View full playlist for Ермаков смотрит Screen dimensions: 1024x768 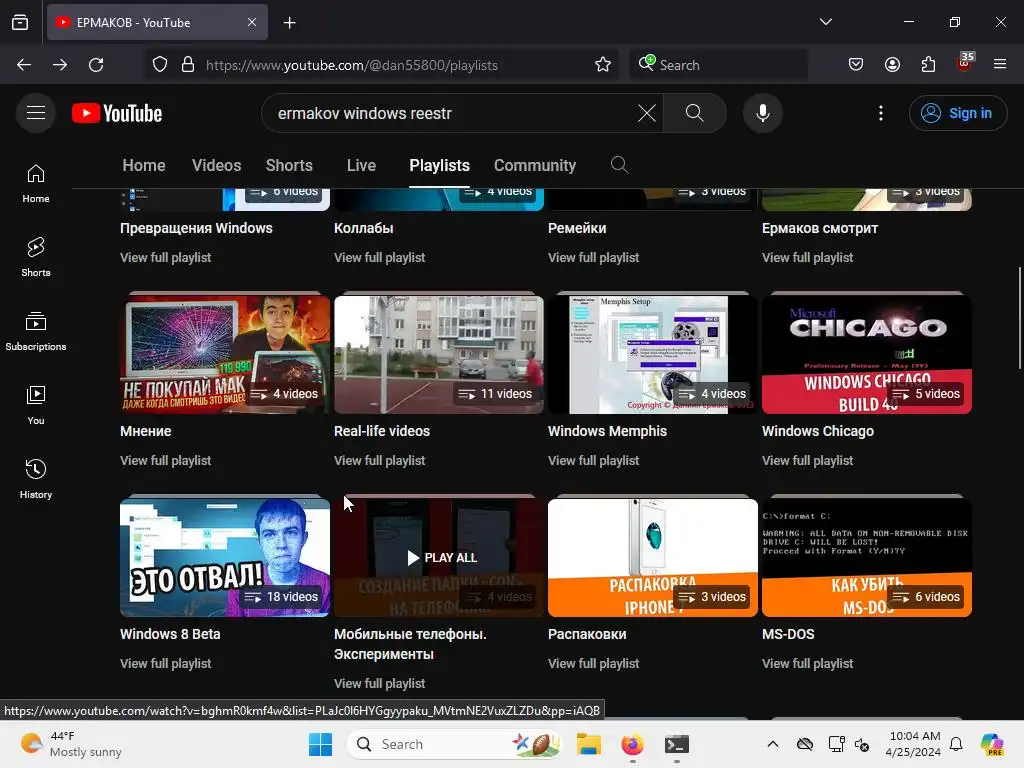point(808,258)
